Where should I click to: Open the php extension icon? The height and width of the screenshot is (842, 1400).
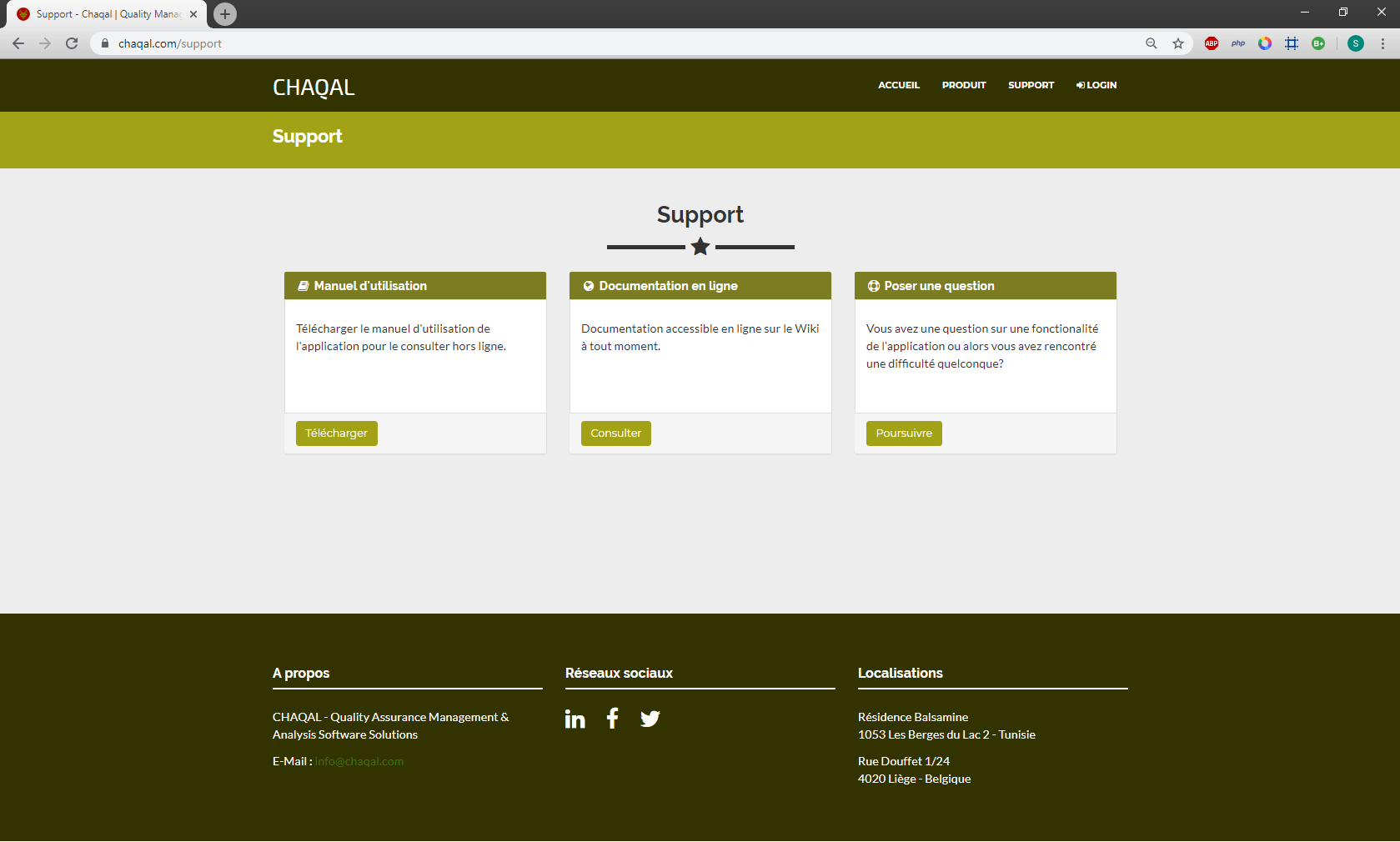pyautogui.click(x=1238, y=43)
